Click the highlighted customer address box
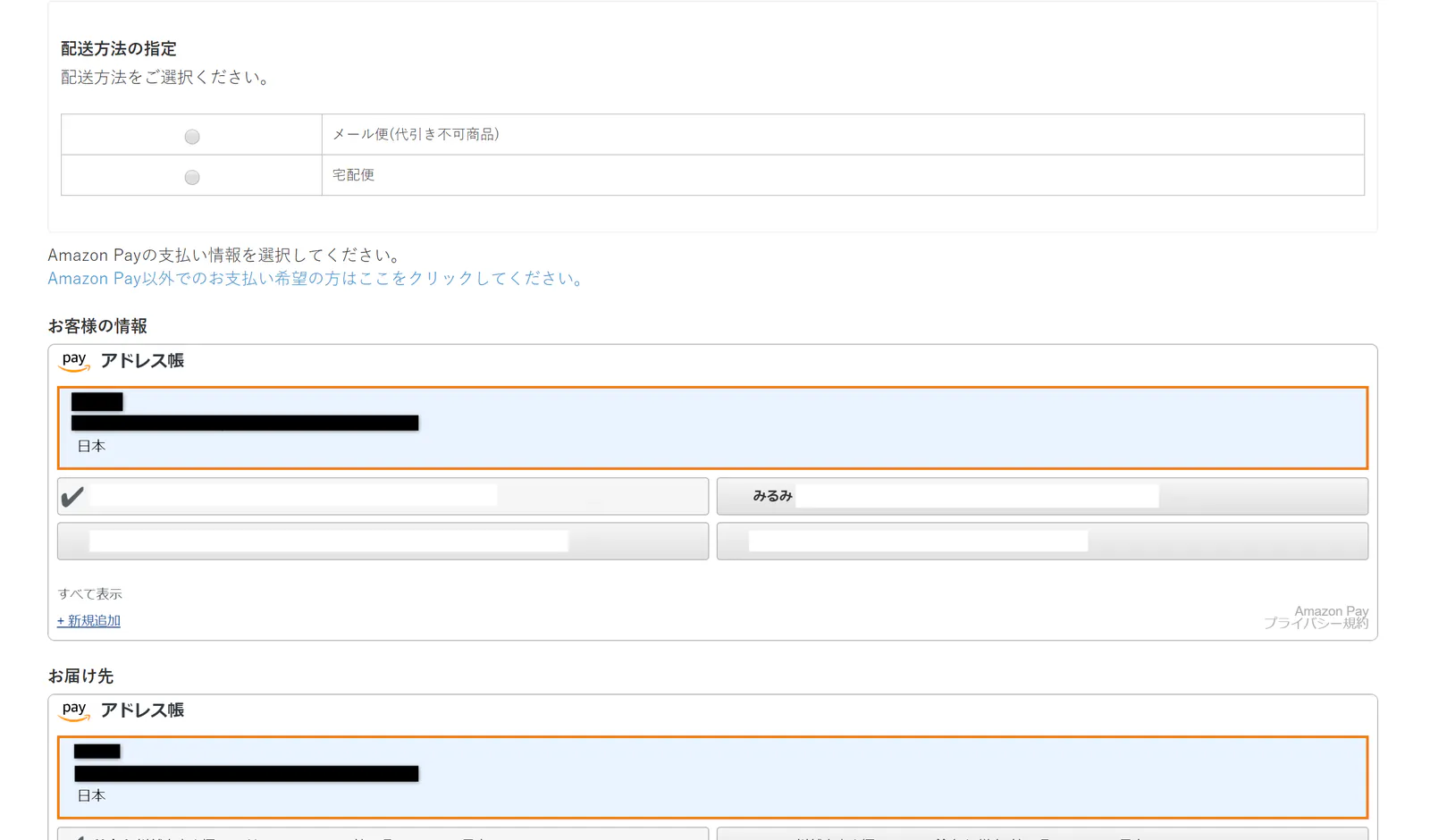Screen dimensions: 1430x840 [712, 428]
